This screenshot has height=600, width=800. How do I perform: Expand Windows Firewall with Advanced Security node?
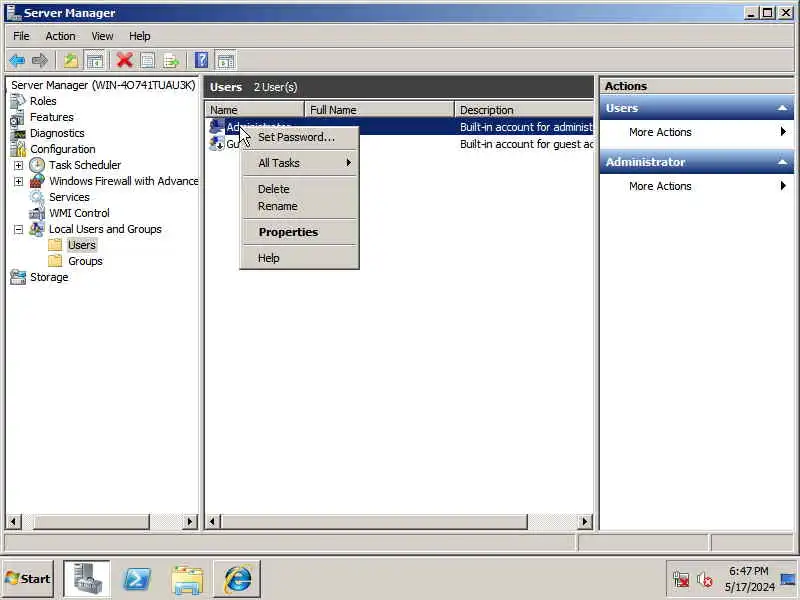(18, 181)
